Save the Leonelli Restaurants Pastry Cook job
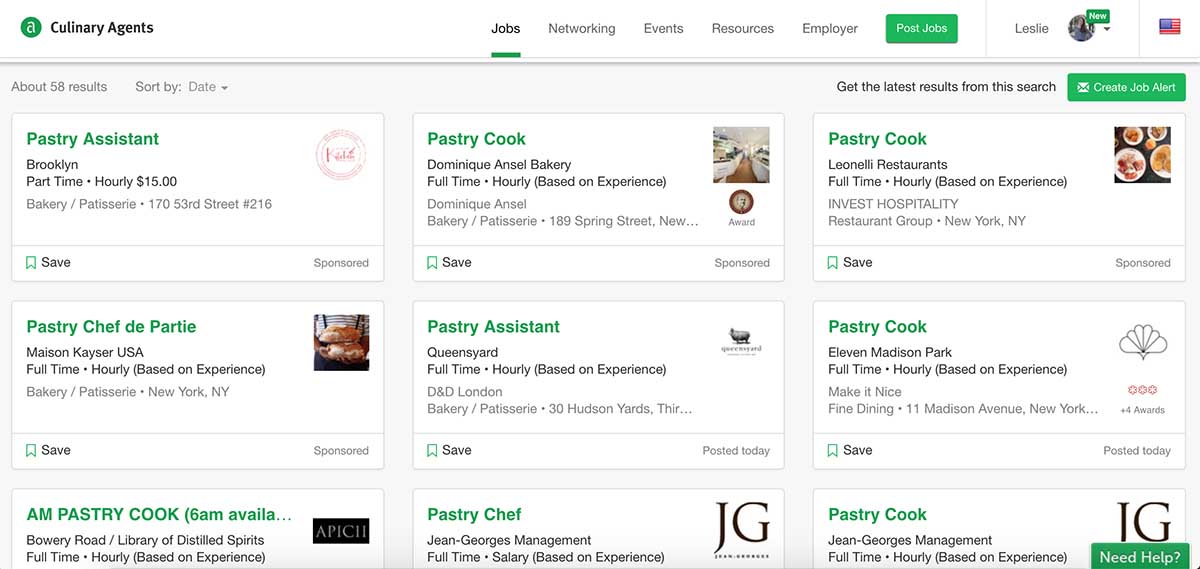 click(850, 262)
